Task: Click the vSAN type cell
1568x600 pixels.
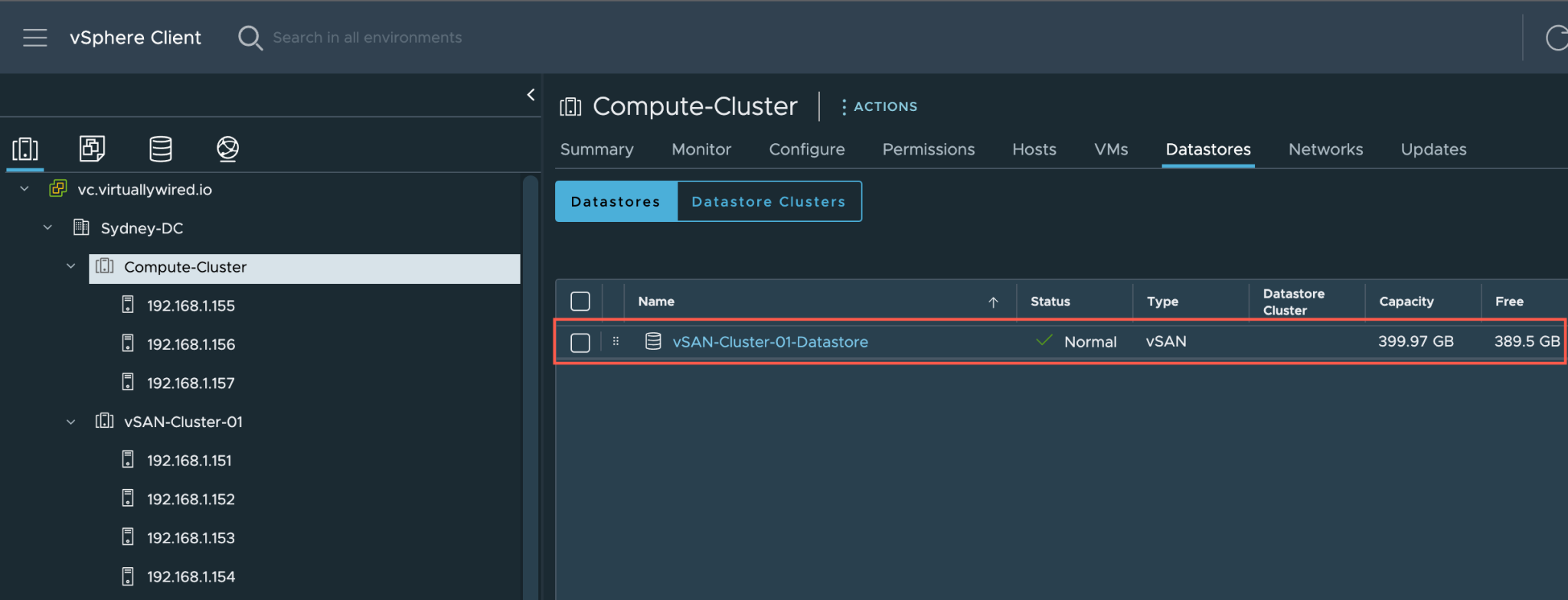Action: (1166, 341)
